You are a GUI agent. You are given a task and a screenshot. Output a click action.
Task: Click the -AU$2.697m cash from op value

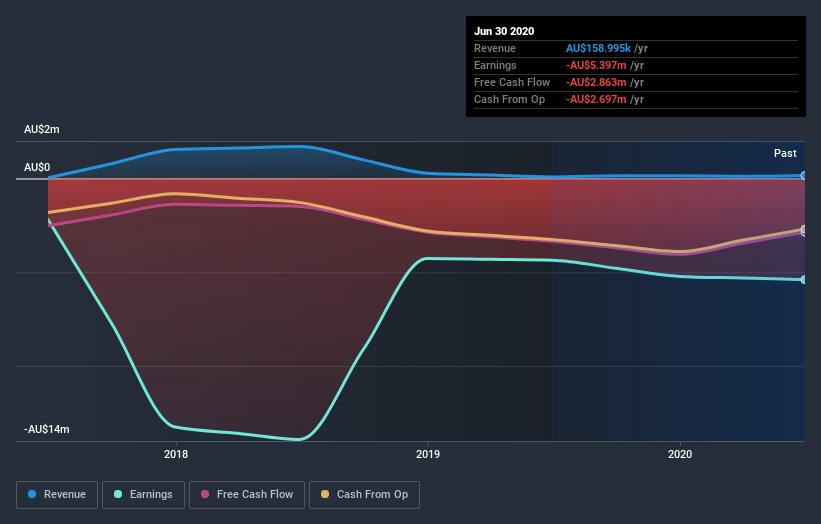[596, 99]
